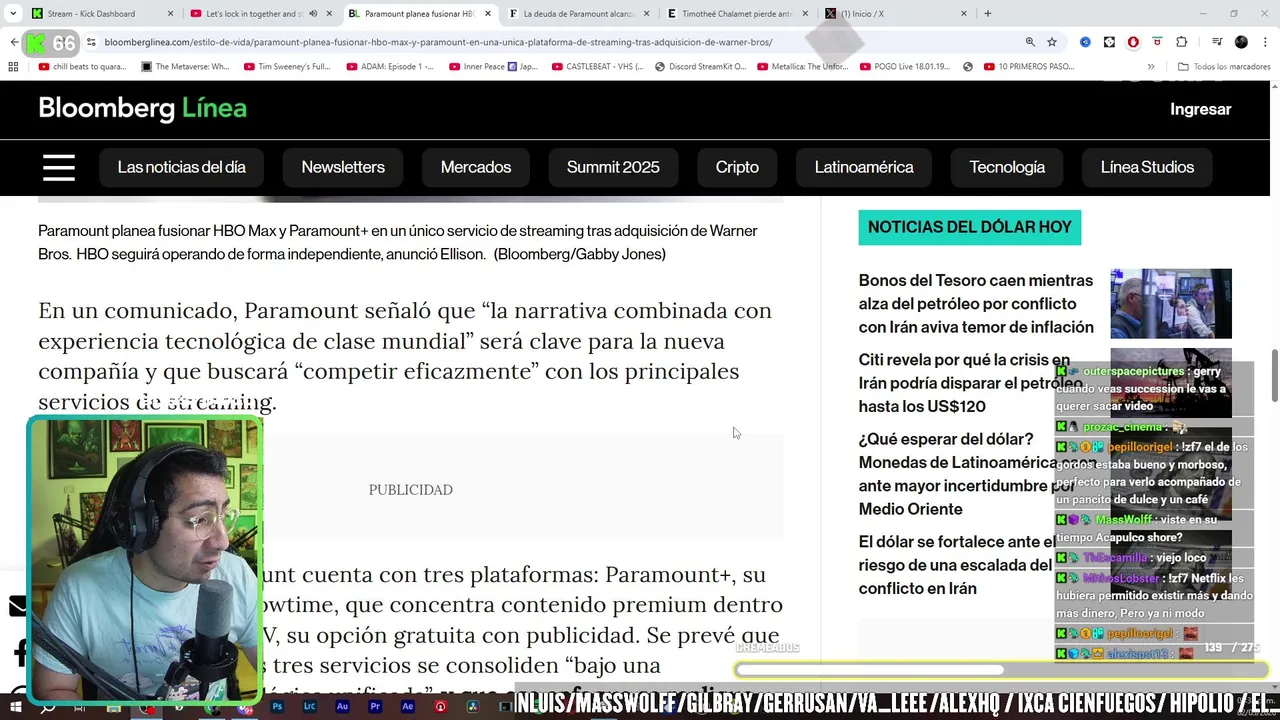
Task: Launch Photoshop from the taskbar
Action: (x=277, y=707)
